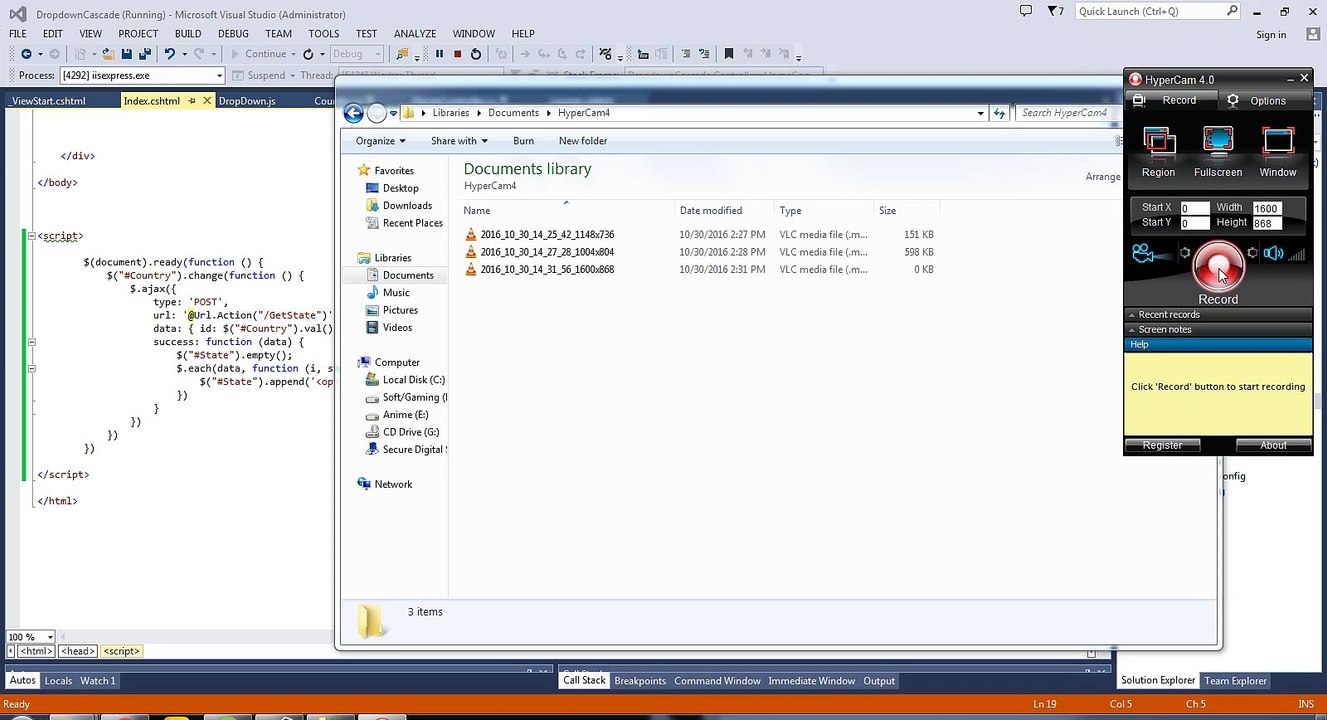The height and width of the screenshot is (720, 1327).
Task: Click the Open File folder icon
Action: coord(108,54)
